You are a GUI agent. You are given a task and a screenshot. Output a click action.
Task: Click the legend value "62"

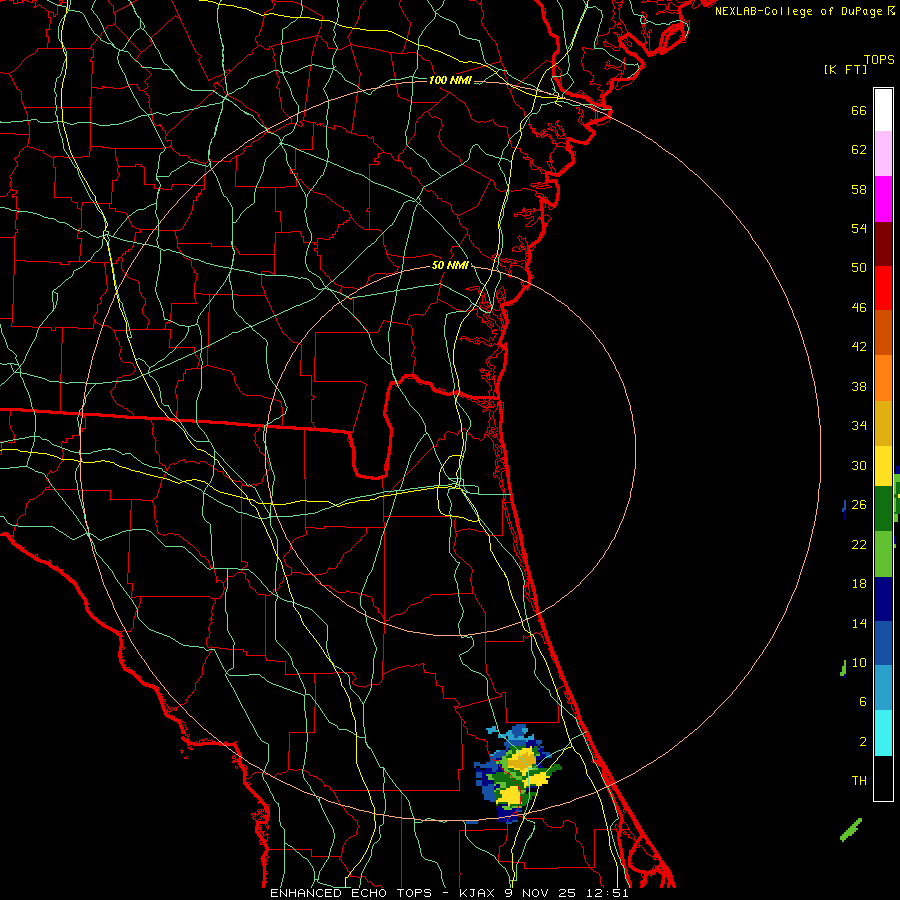tap(859, 150)
